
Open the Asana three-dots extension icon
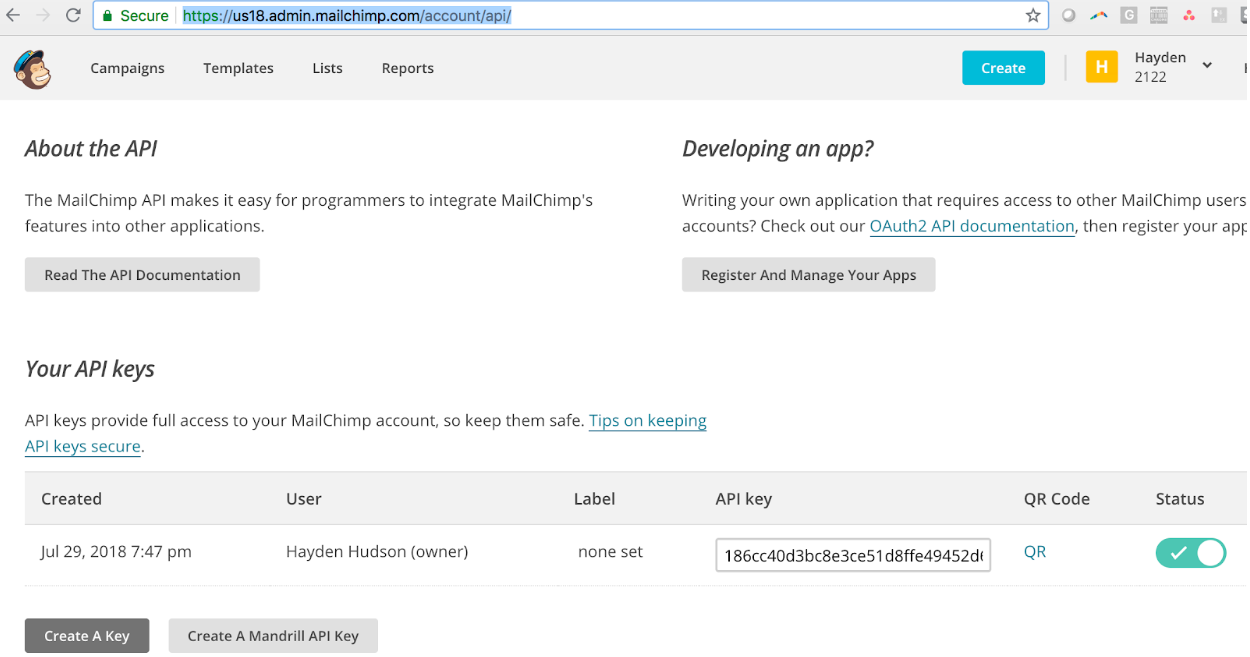coord(1189,15)
